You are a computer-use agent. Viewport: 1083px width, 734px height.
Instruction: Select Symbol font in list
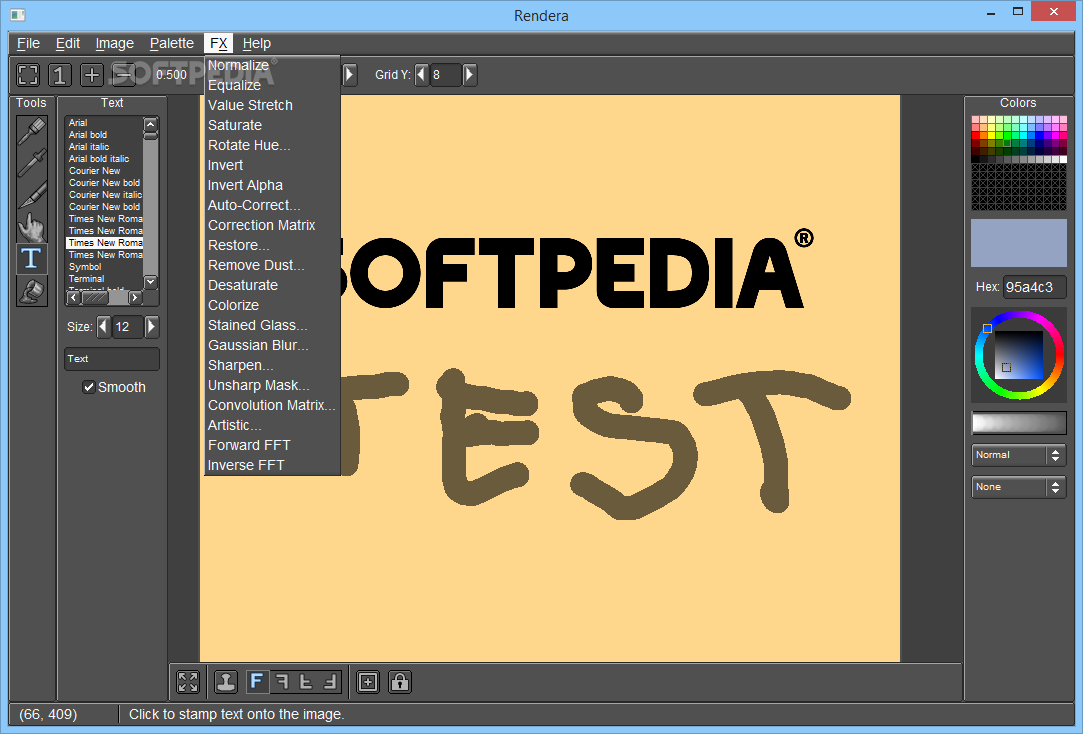(104, 267)
